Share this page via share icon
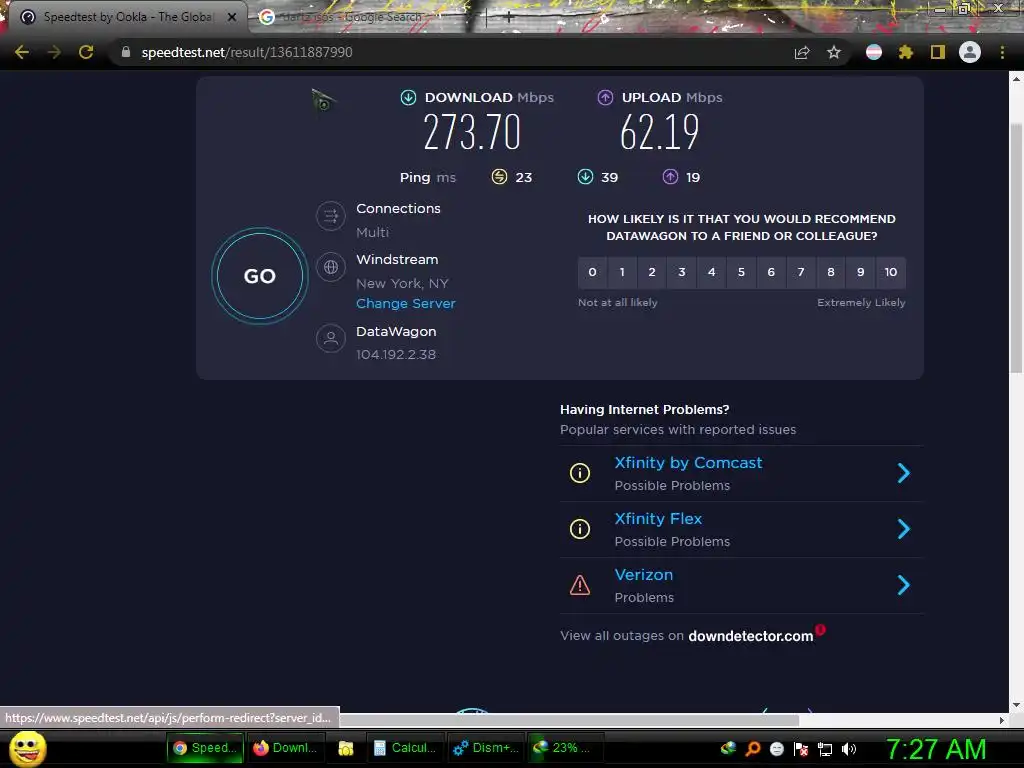The image size is (1024, 768). pyautogui.click(x=802, y=52)
